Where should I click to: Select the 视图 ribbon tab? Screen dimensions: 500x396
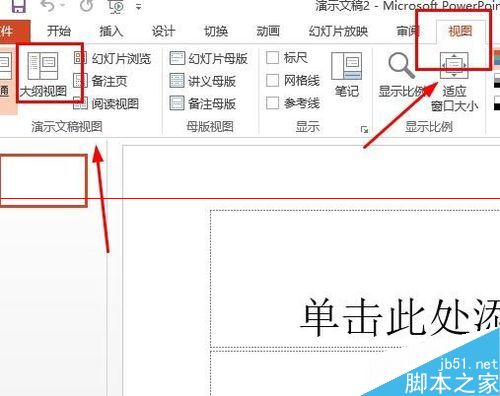click(460, 31)
